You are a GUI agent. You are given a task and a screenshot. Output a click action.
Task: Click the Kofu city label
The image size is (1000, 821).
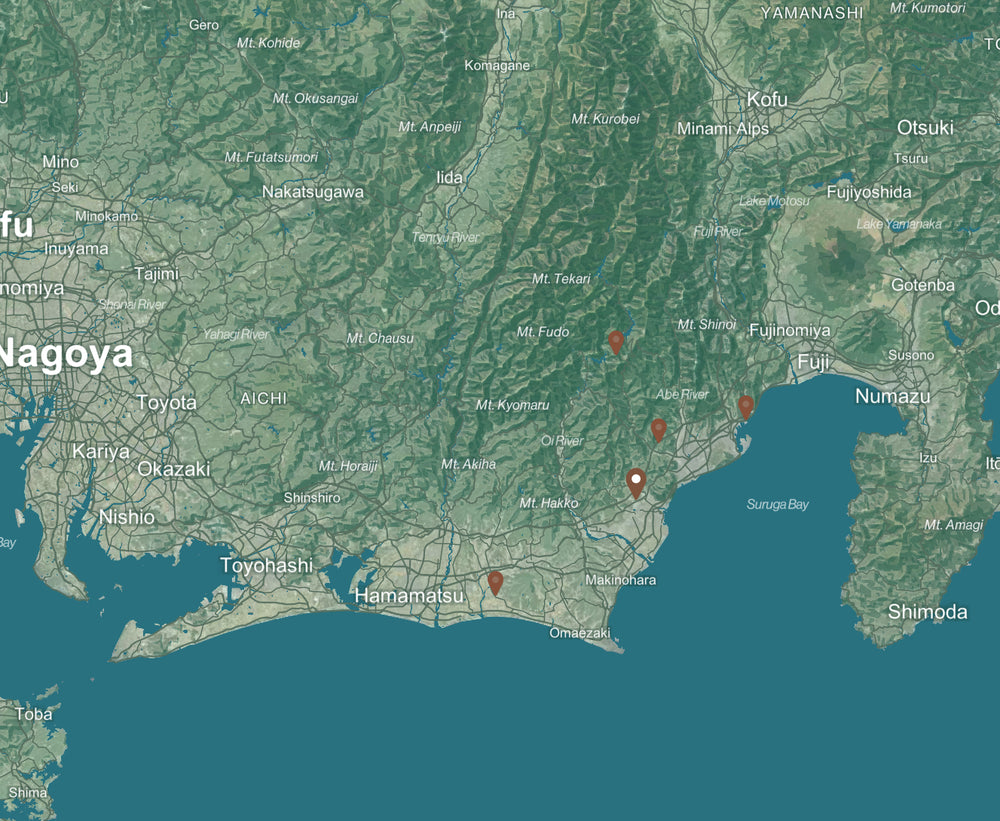coord(767,100)
